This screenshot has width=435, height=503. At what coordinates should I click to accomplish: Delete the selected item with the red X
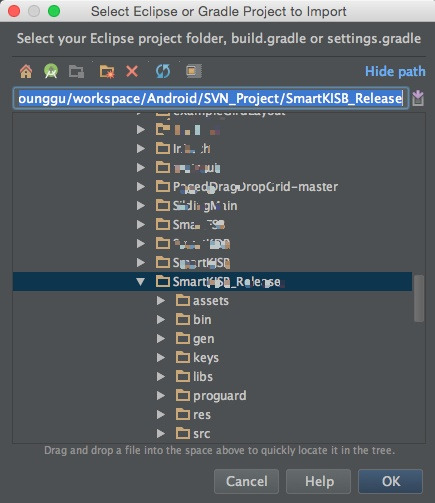pos(132,71)
